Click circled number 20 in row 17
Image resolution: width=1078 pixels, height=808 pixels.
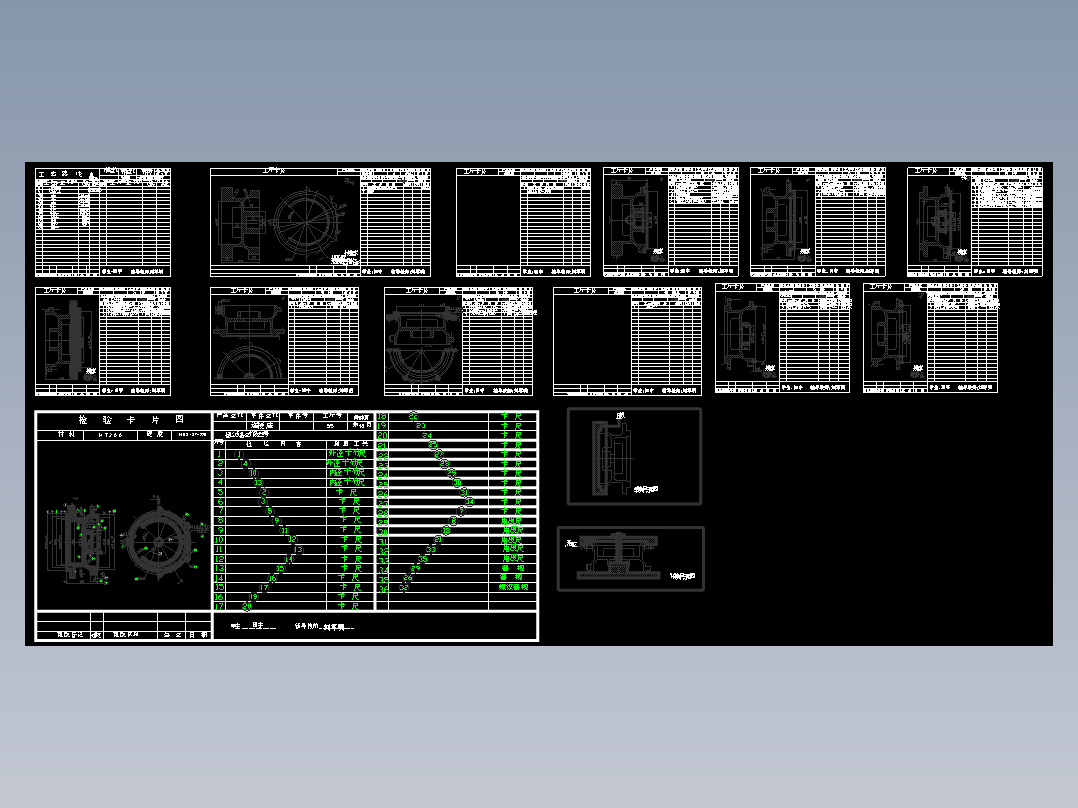247,606
